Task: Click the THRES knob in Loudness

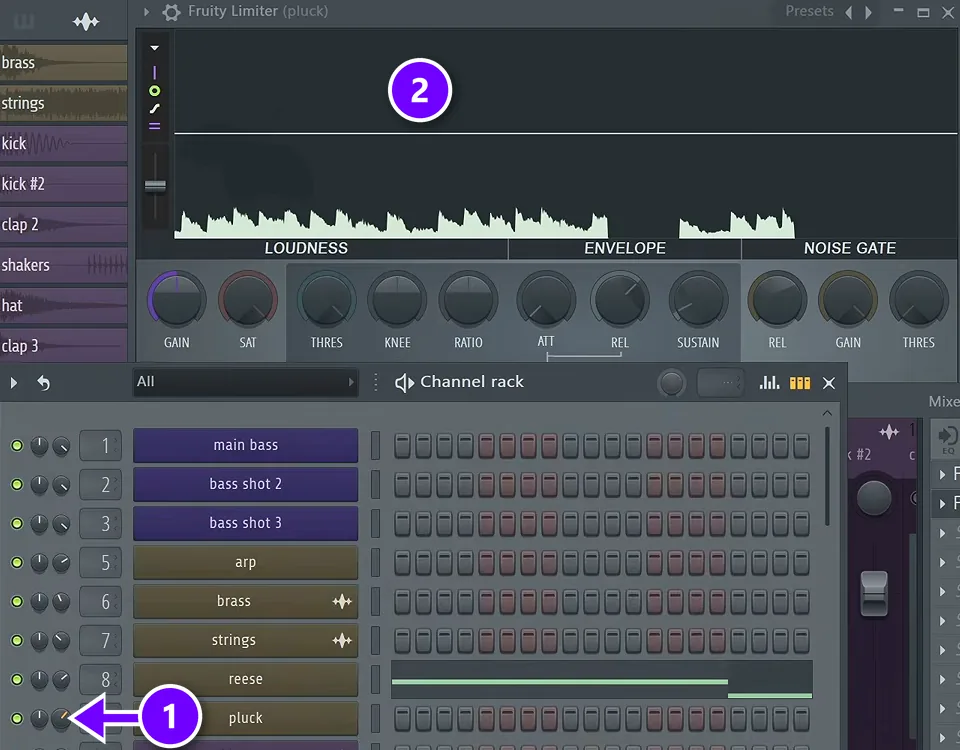Action: [x=326, y=300]
